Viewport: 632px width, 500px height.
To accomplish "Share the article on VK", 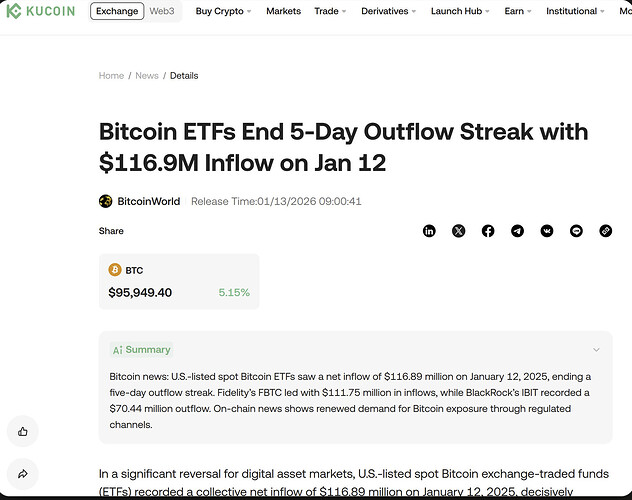I will [547, 231].
